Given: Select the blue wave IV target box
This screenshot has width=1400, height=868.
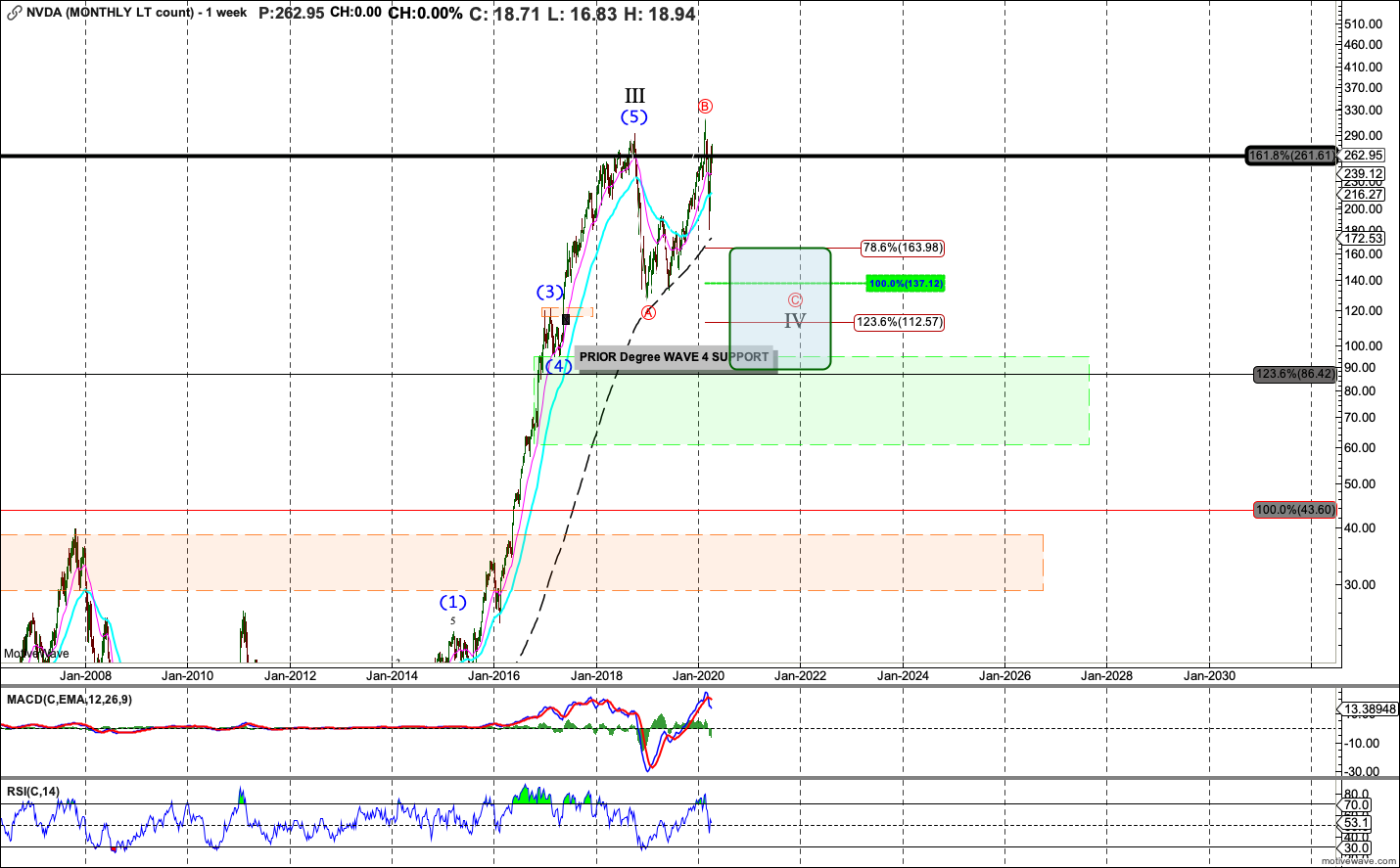Looking at the screenshot, I should click(780, 308).
